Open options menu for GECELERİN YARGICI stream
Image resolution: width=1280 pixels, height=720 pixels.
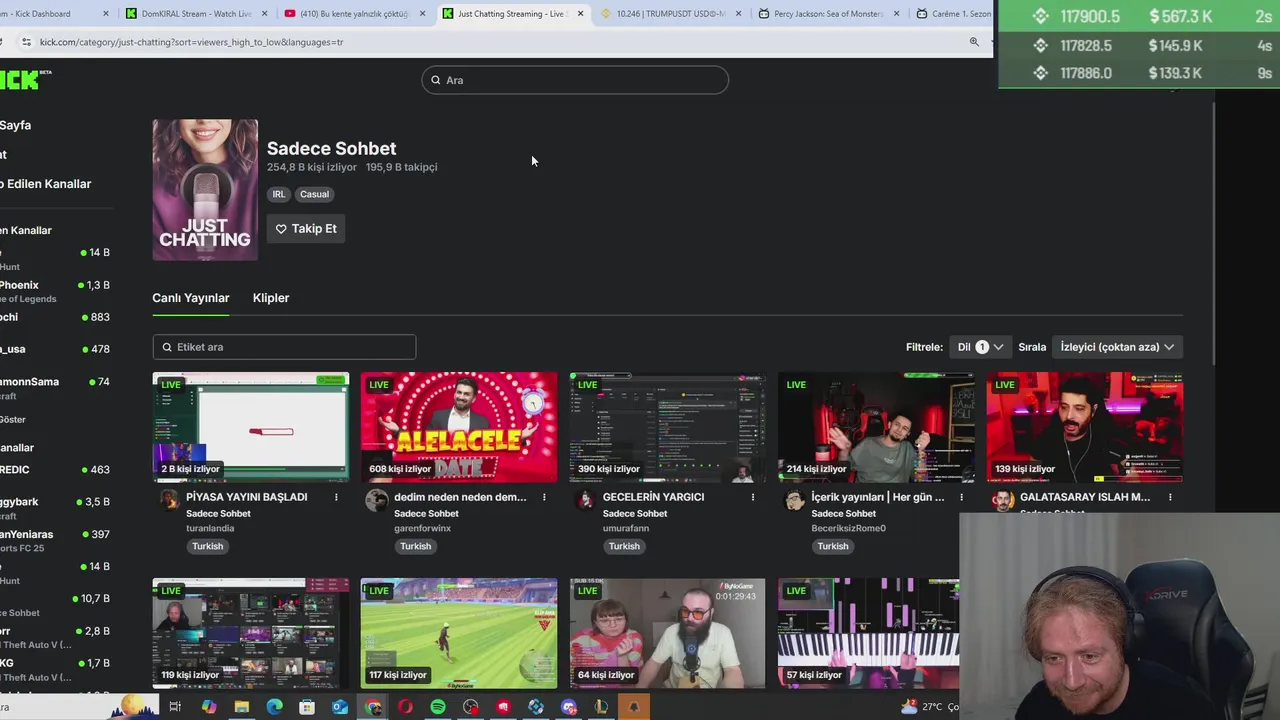753,497
